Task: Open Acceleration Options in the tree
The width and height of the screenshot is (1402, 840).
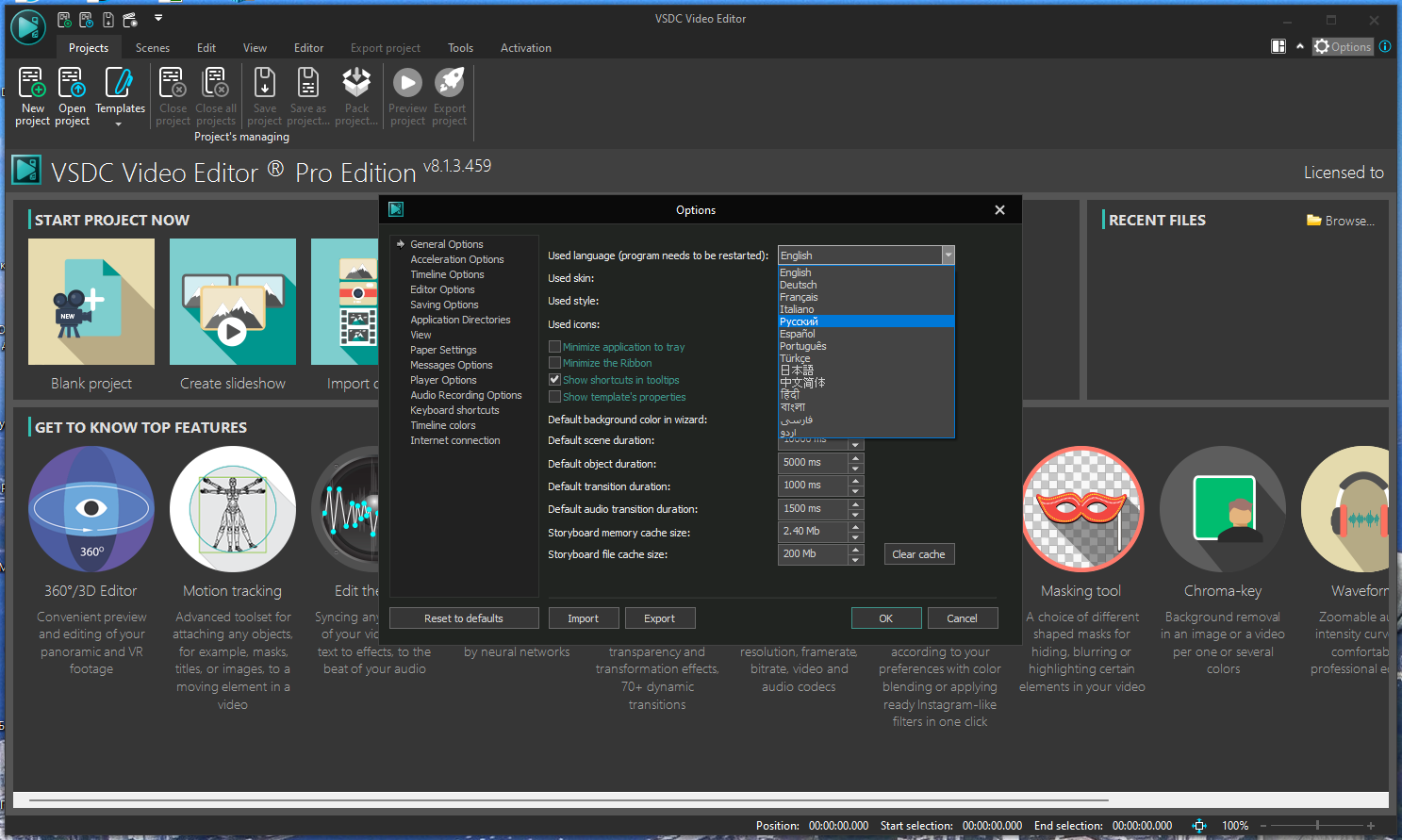Action: (x=457, y=259)
